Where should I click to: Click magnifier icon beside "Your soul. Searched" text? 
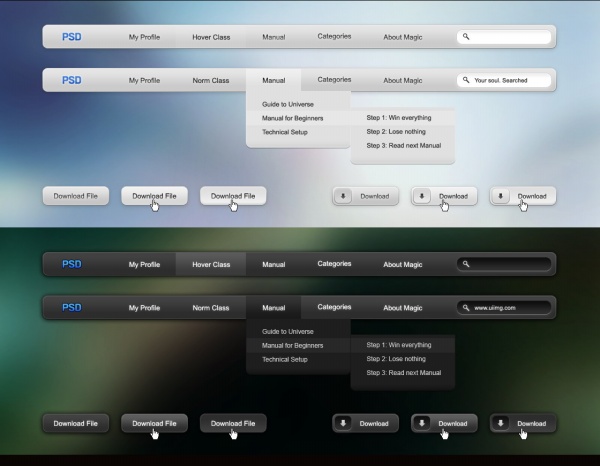pos(466,80)
